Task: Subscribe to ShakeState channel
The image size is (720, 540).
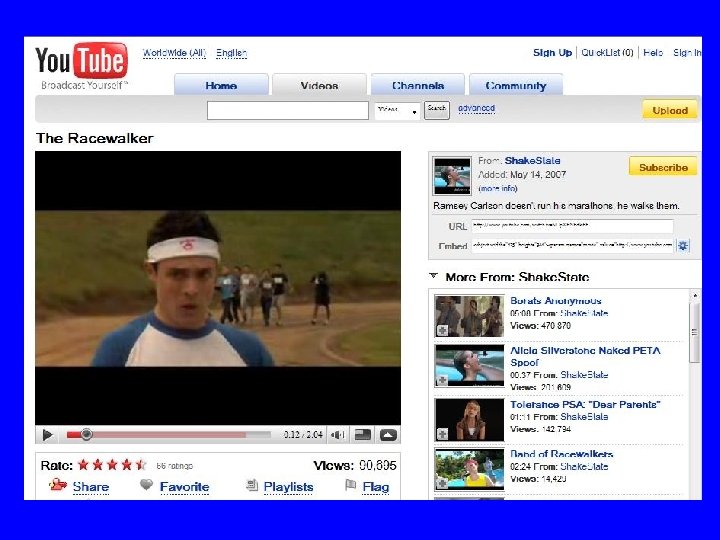Action: click(x=663, y=167)
